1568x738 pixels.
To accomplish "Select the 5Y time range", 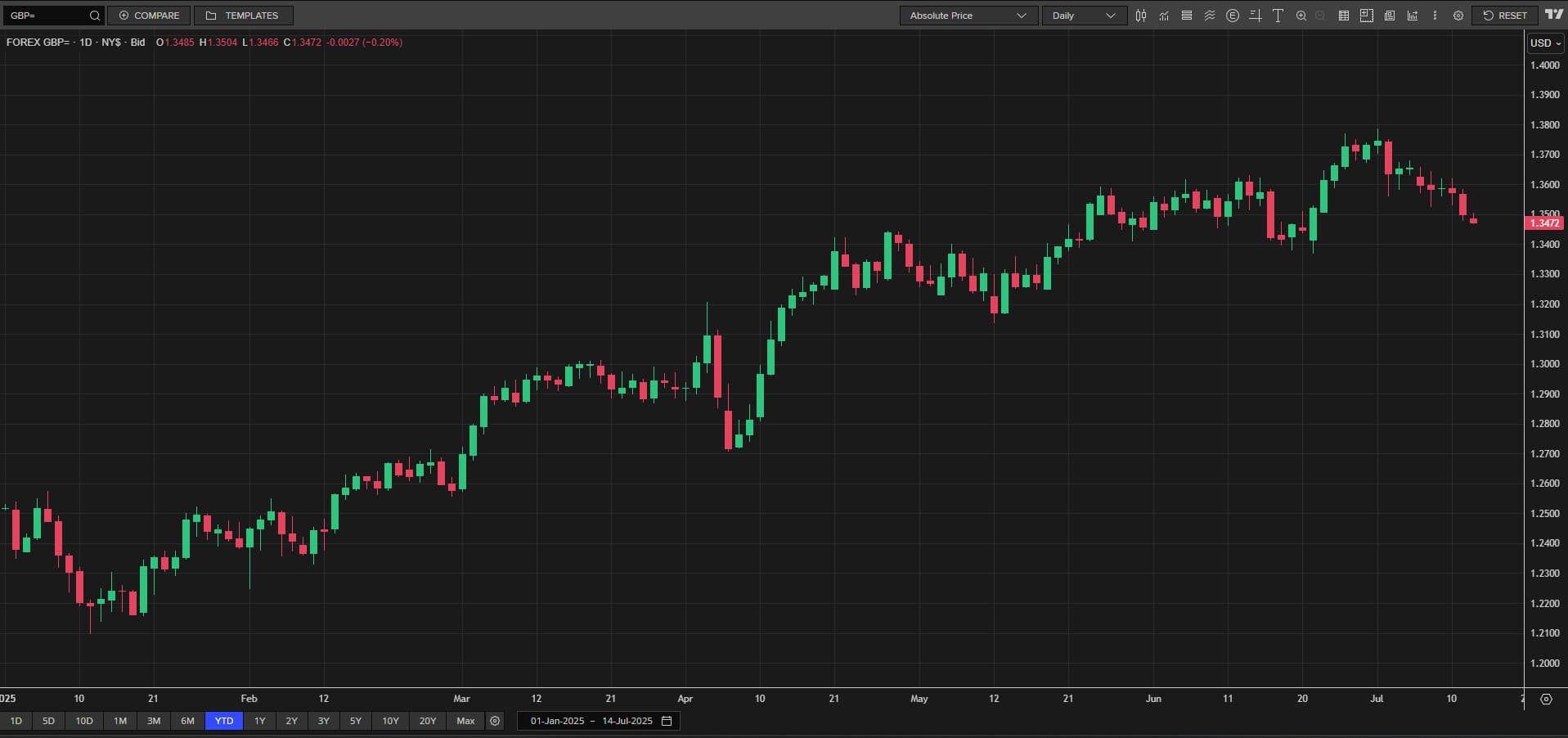I will pyautogui.click(x=356, y=721).
